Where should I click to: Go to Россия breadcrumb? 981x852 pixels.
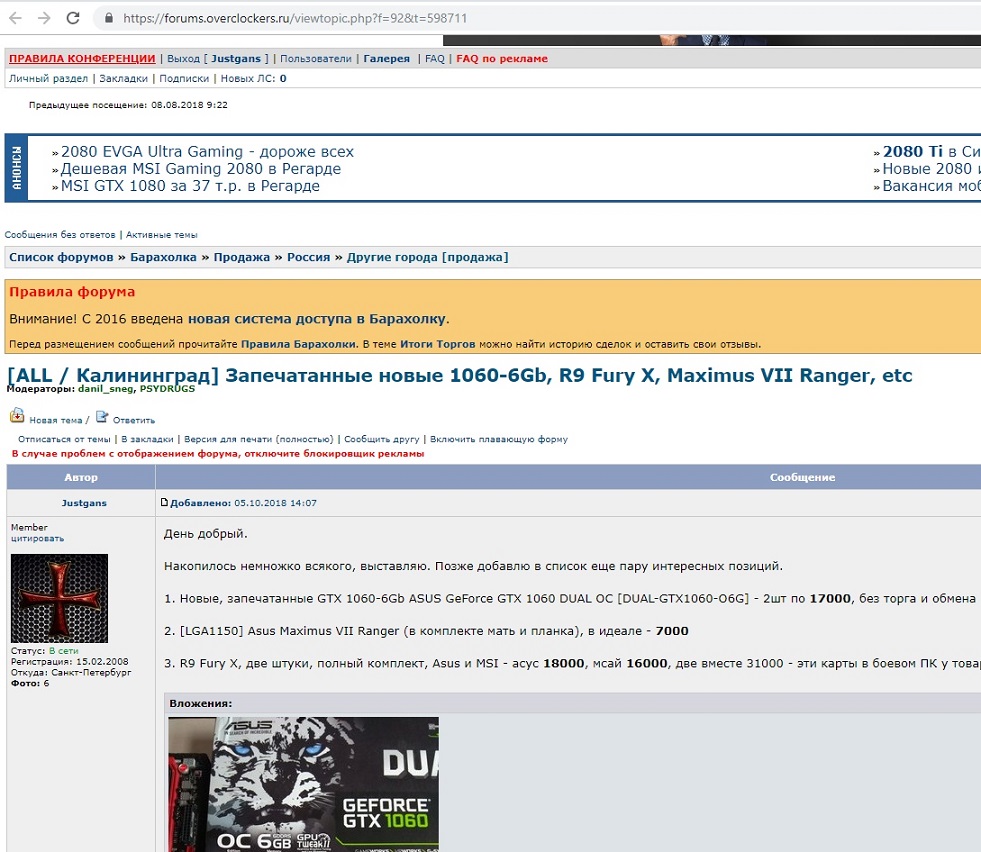coord(308,257)
